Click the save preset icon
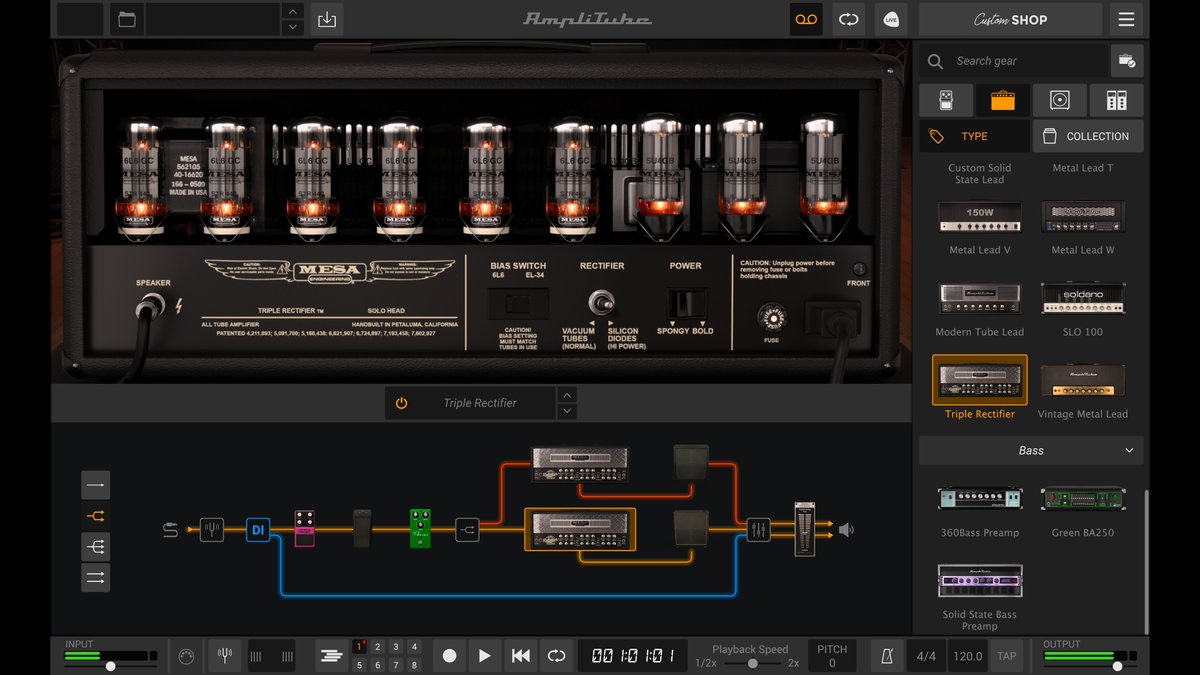 click(327, 19)
